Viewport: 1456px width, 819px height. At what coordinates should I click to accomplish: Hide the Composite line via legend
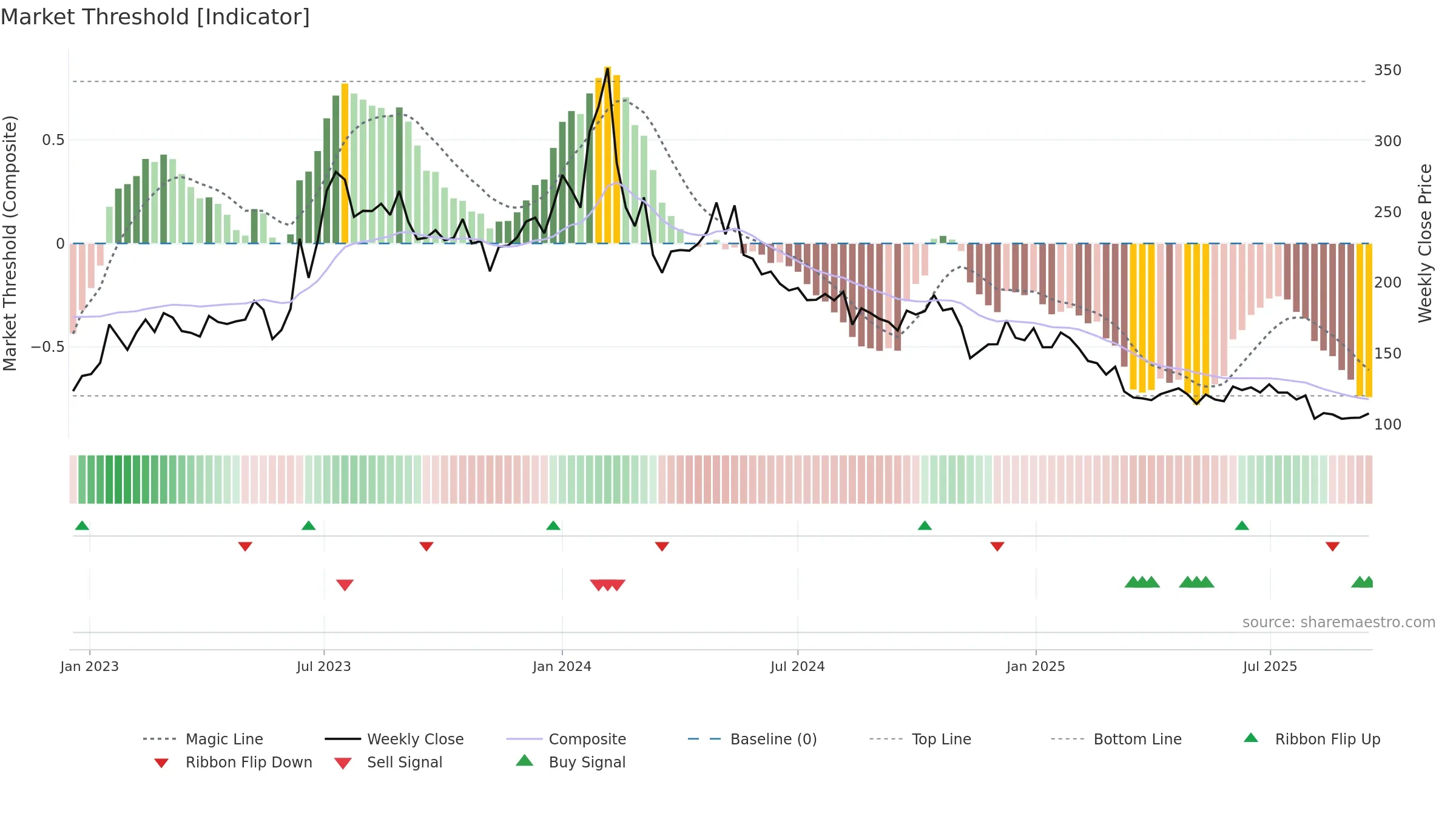click(566, 739)
